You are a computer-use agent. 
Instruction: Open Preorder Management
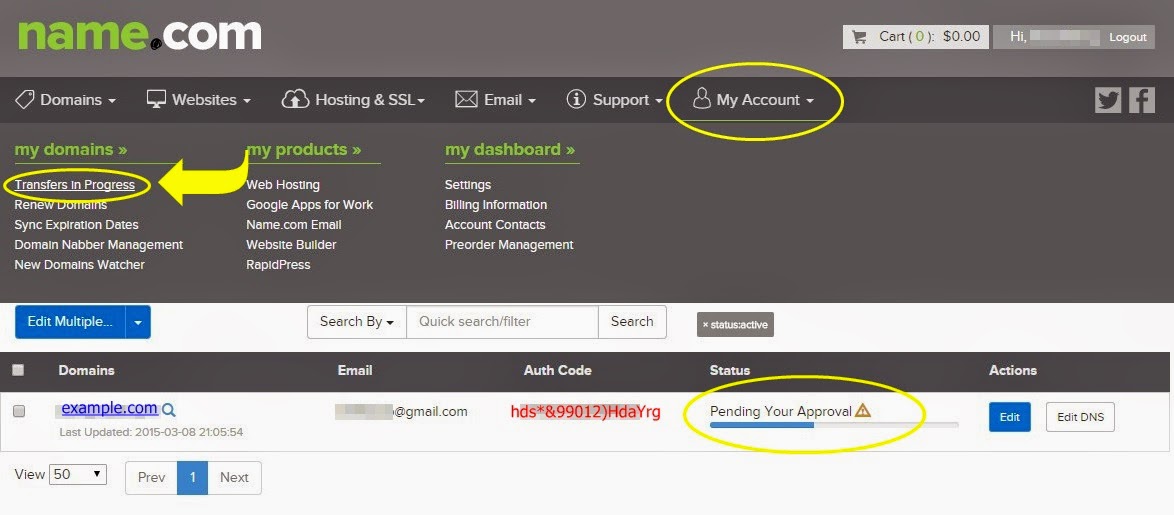click(x=509, y=245)
